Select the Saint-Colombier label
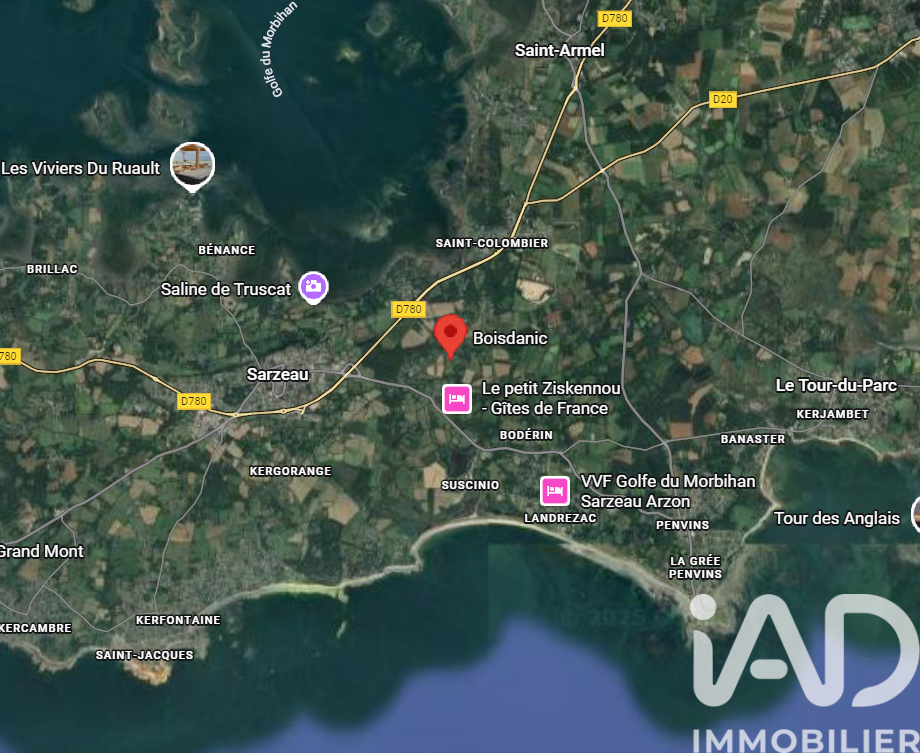This screenshot has height=753, width=920. tap(491, 243)
